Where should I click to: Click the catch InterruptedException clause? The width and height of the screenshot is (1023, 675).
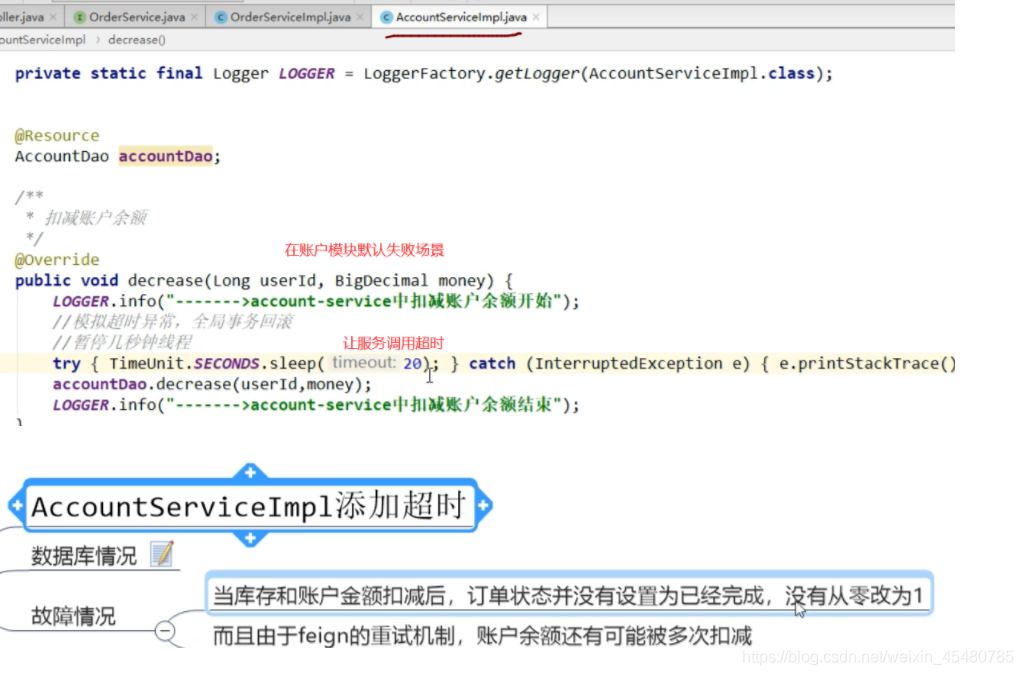[609, 363]
